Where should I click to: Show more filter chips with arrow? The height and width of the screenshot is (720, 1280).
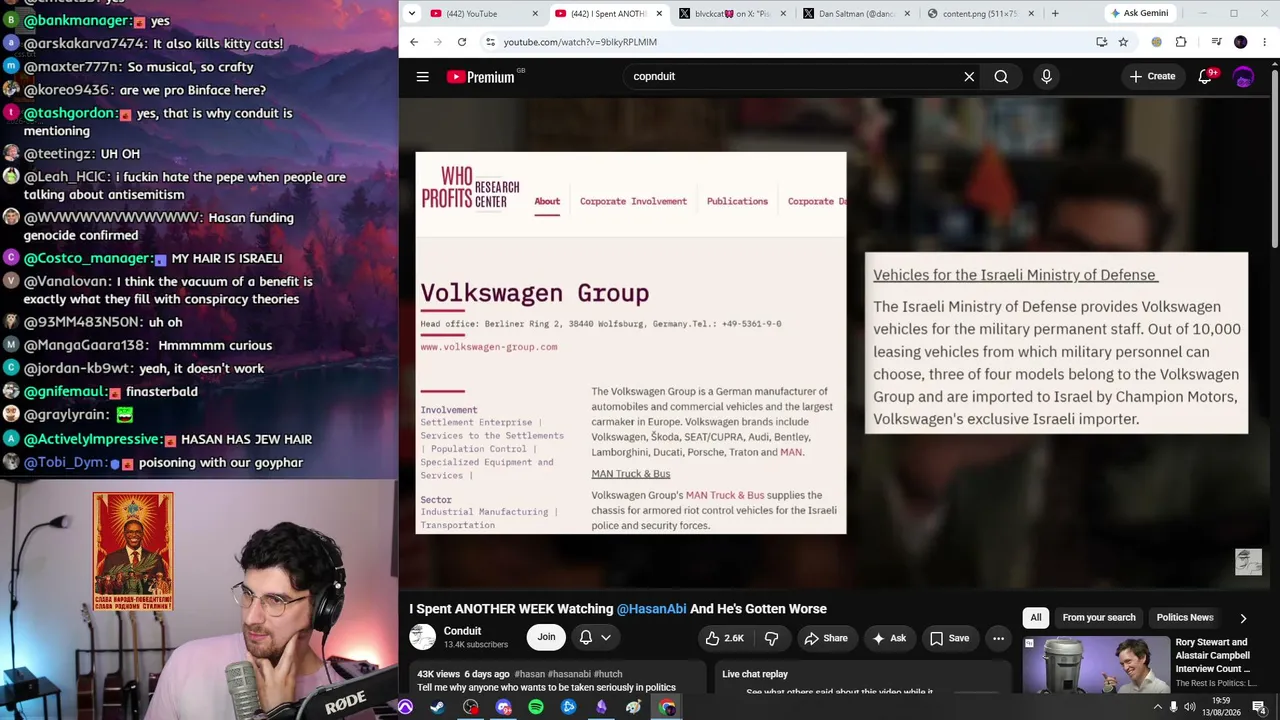[x=1243, y=618]
